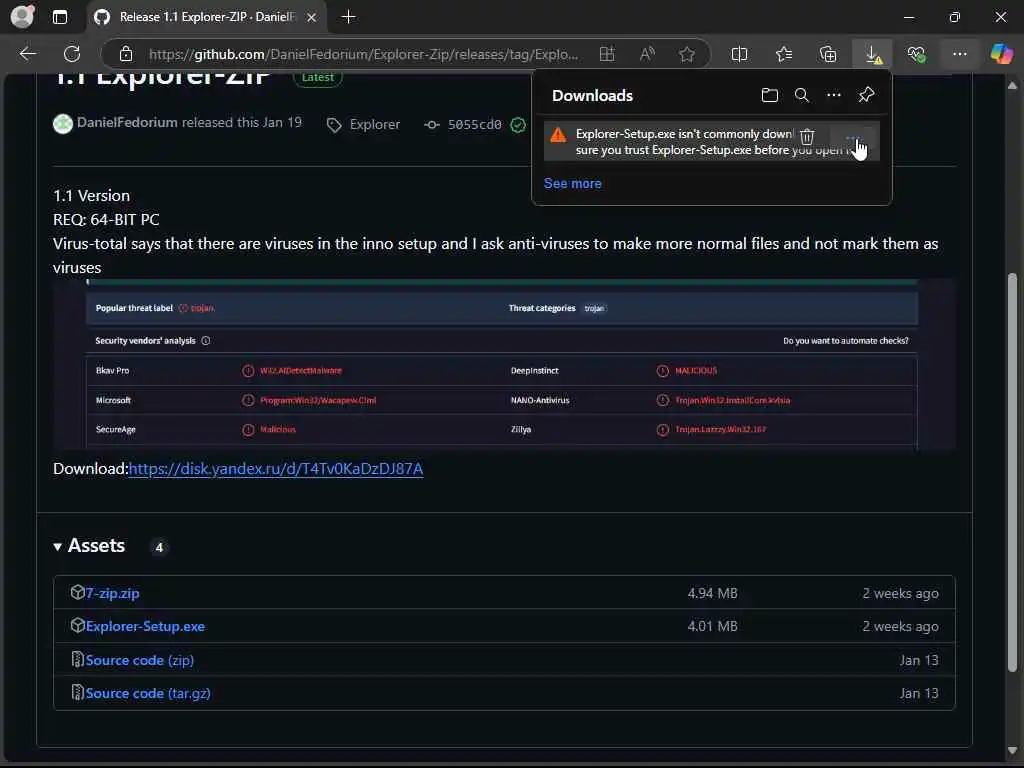
Task: Open commit 5055cd0
Action: pyautogui.click(x=474, y=124)
